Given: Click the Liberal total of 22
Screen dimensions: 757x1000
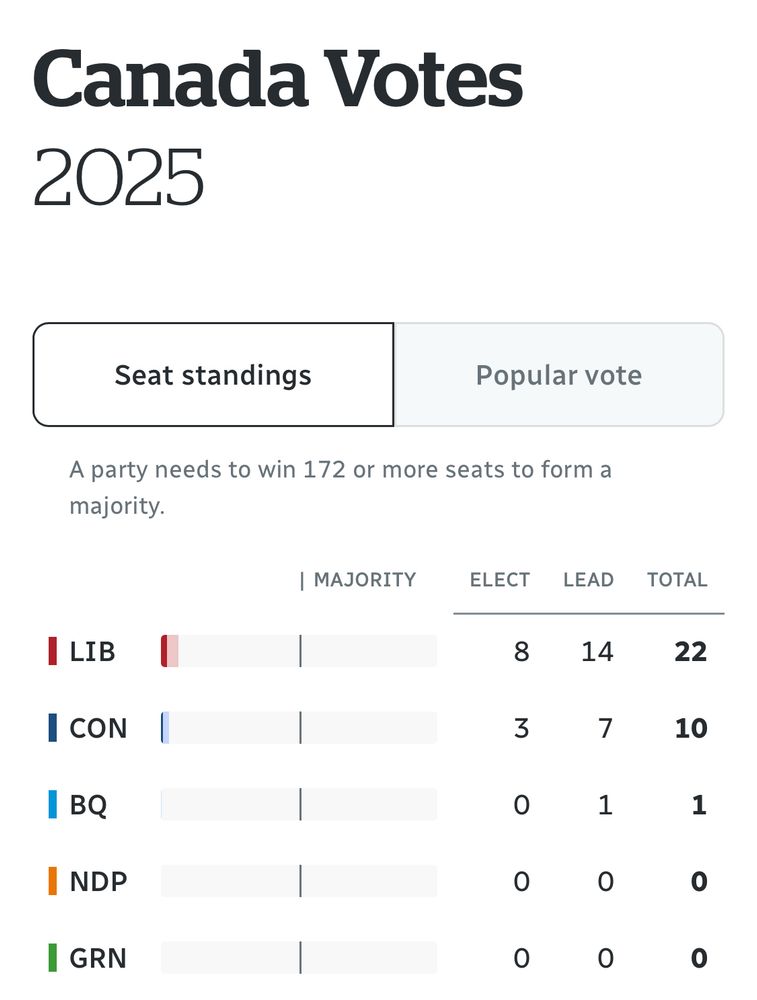Looking at the screenshot, I should pos(691,652).
